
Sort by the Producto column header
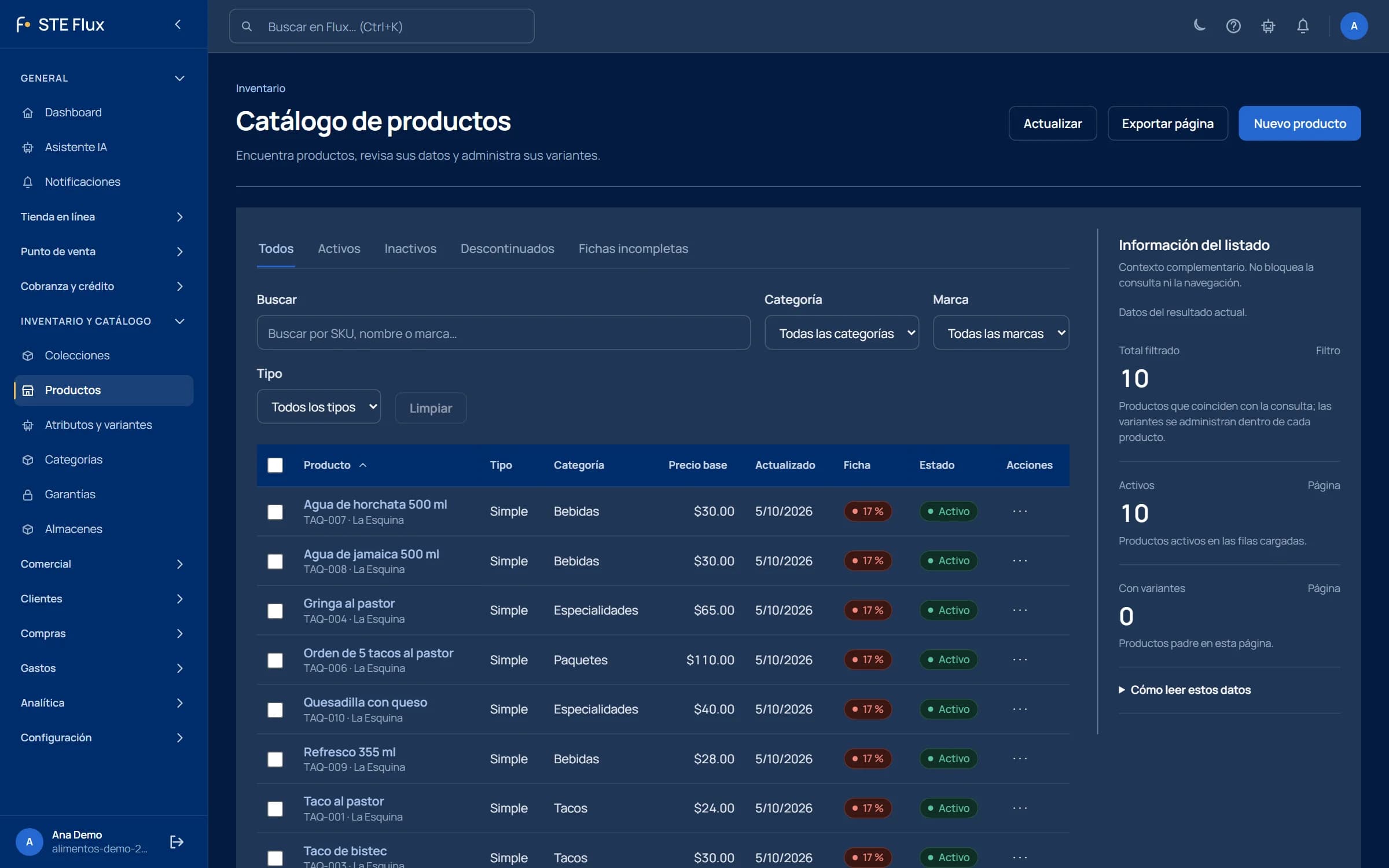[335, 465]
